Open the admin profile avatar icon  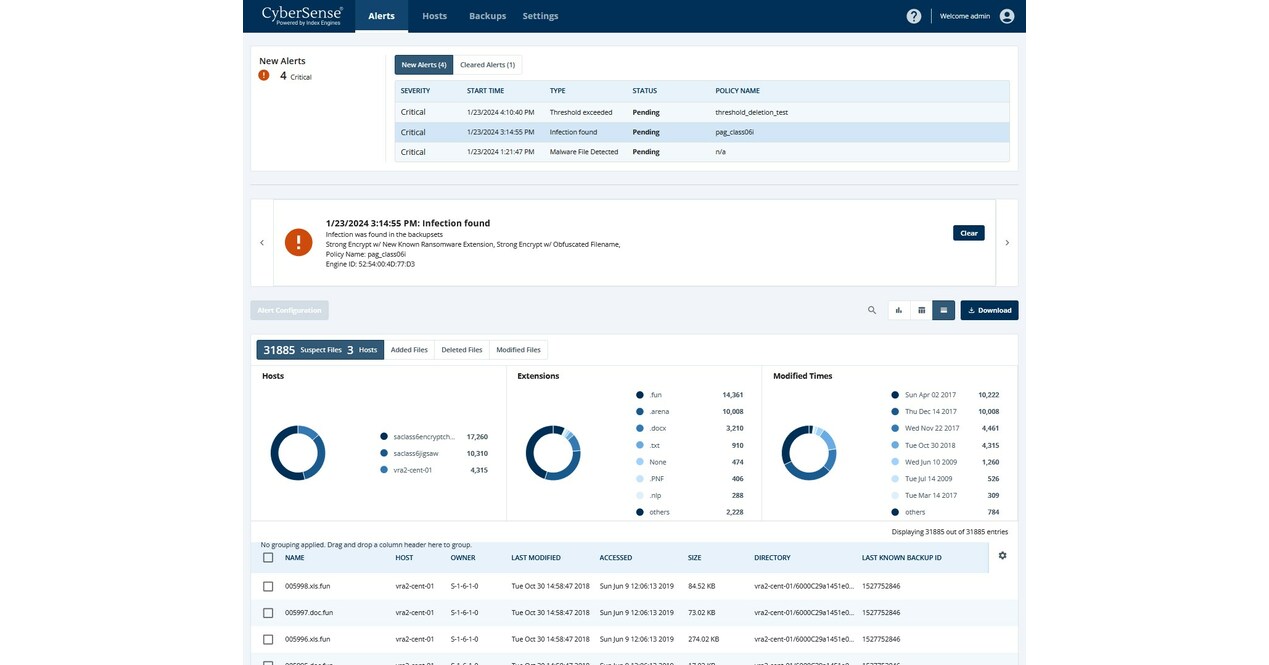point(1008,15)
